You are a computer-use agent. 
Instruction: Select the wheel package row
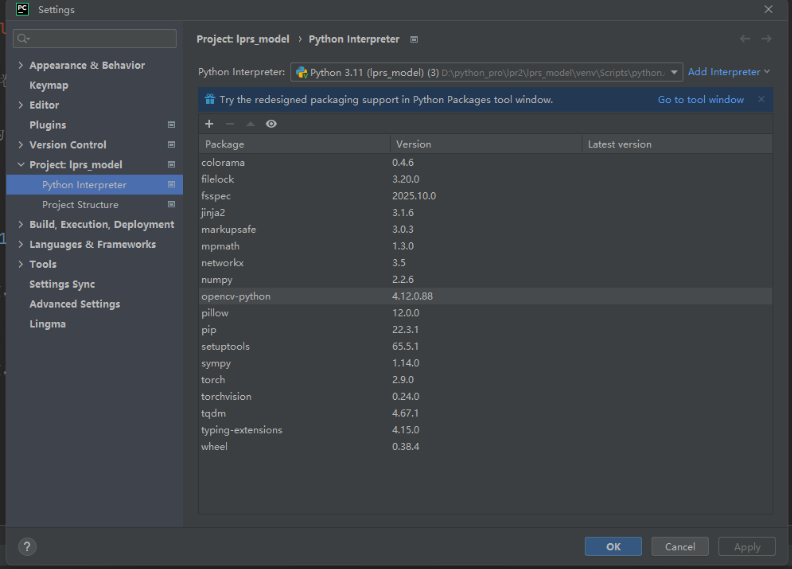point(485,446)
